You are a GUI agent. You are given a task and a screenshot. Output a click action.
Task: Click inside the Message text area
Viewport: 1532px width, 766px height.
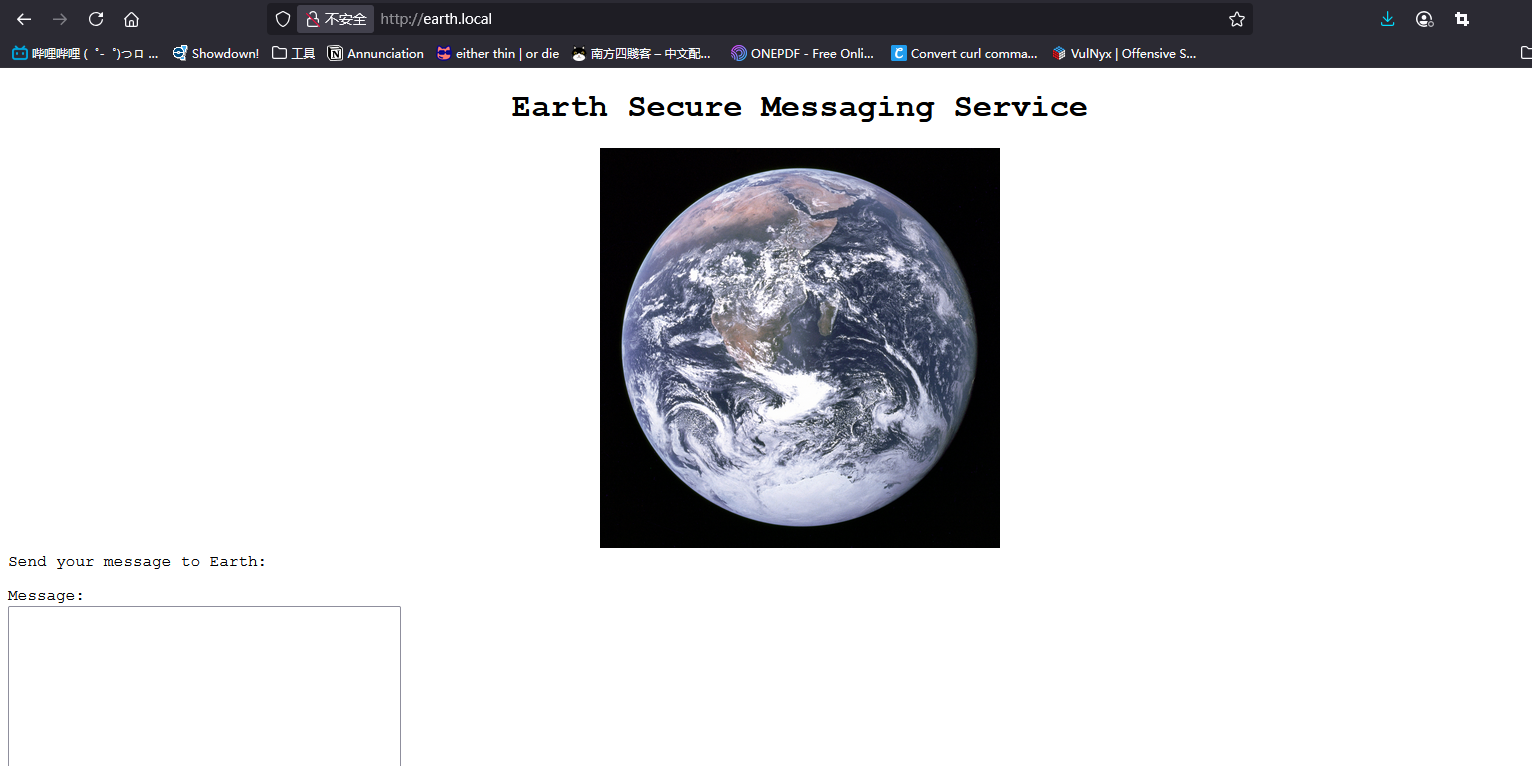click(204, 686)
